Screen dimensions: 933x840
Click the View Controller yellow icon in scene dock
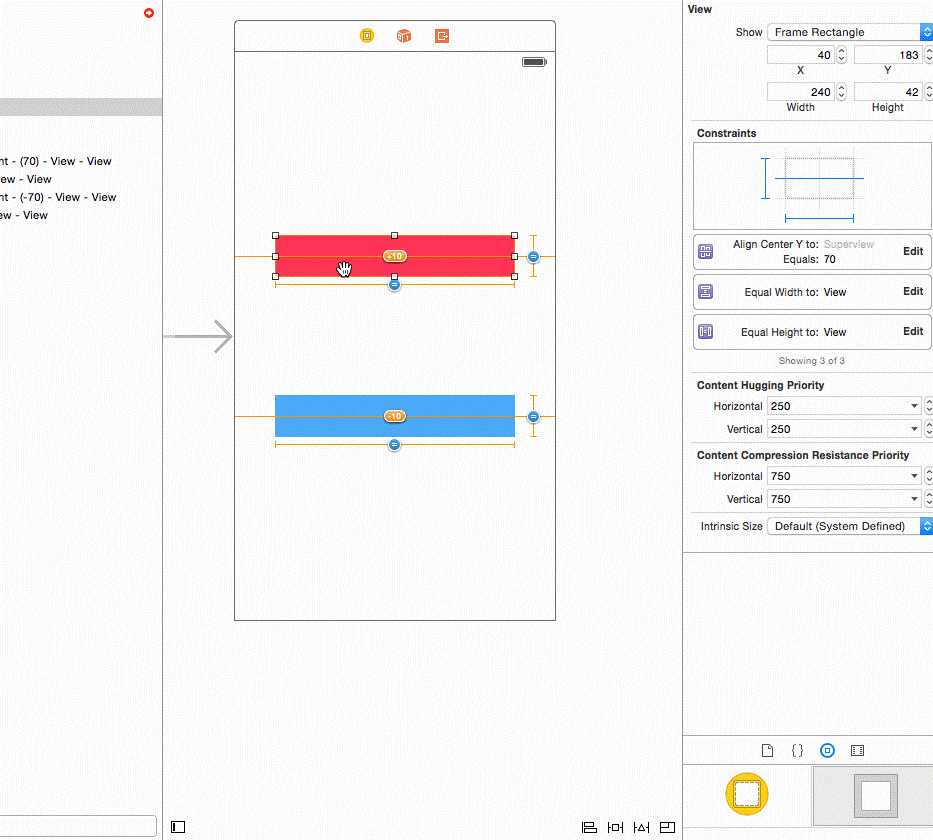367,36
